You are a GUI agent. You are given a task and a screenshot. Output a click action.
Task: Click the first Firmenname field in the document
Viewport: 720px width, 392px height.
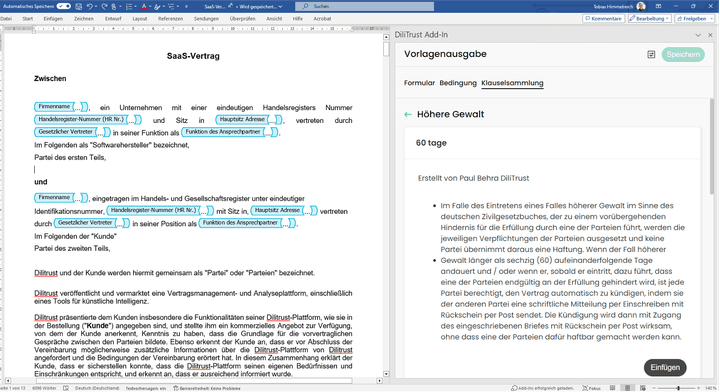coord(61,107)
